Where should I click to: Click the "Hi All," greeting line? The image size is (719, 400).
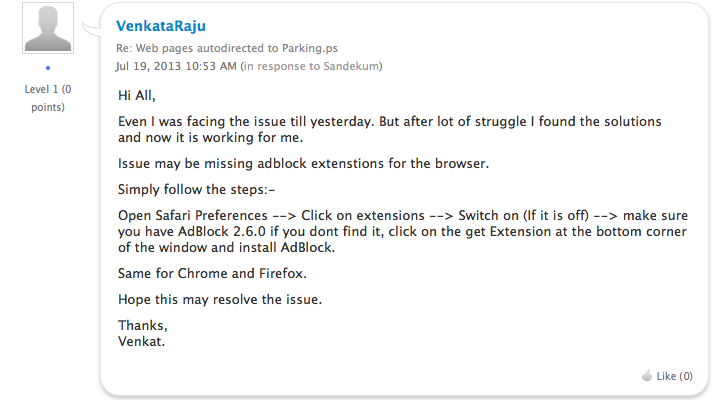point(139,96)
